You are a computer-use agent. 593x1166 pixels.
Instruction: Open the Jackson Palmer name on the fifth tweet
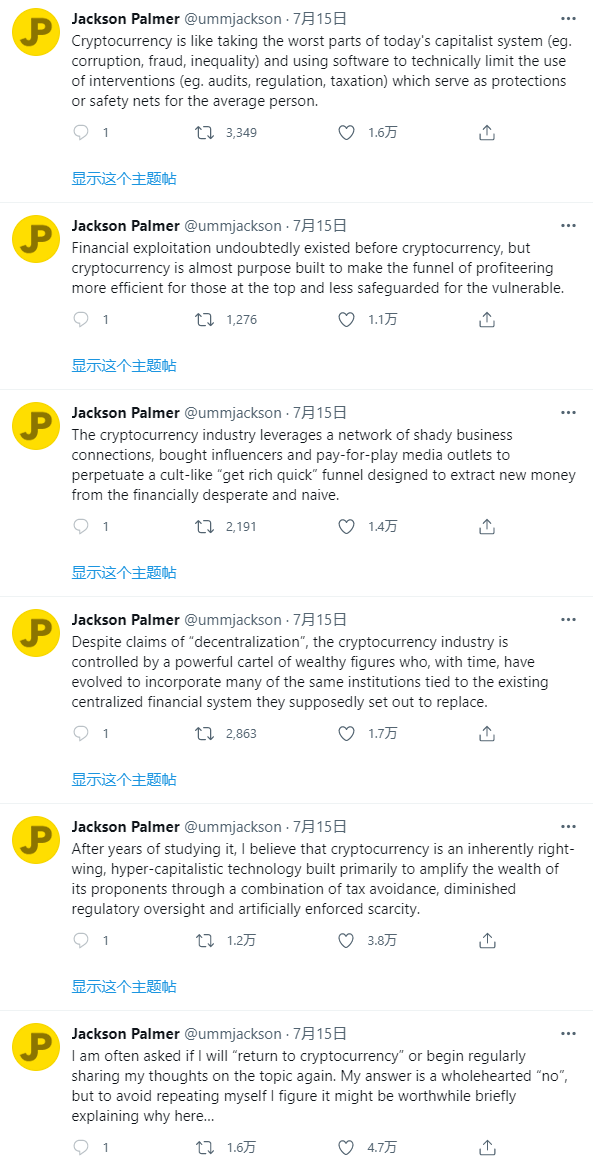(x=125, y=827)
